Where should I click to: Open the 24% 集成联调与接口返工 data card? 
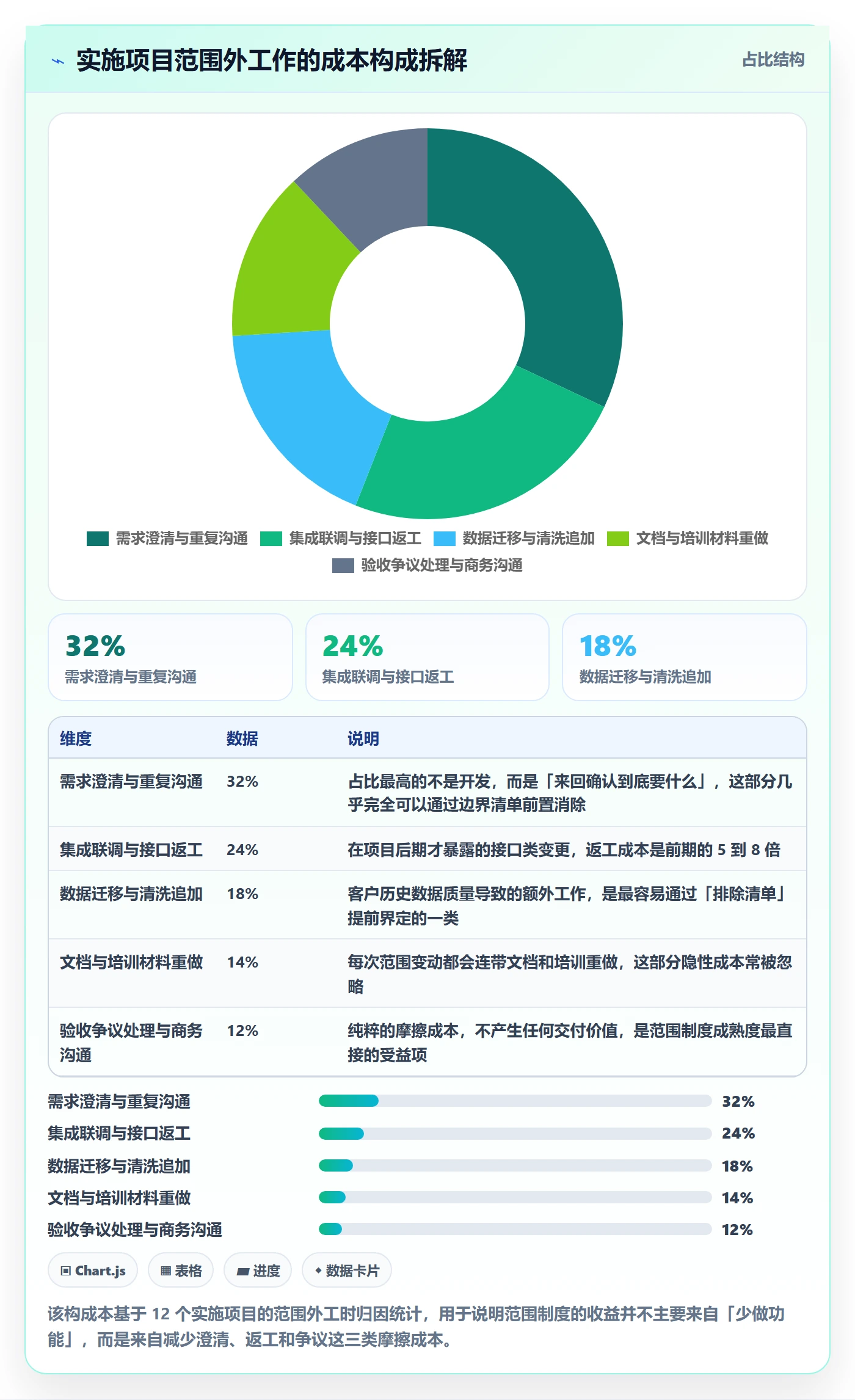click(x=428, y=657)
